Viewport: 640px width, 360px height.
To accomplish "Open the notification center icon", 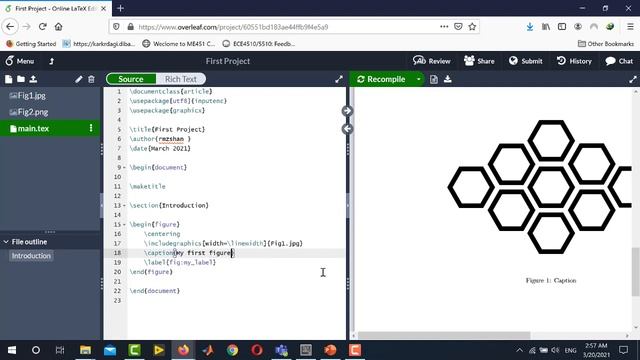I will click(x=623, y=350).
